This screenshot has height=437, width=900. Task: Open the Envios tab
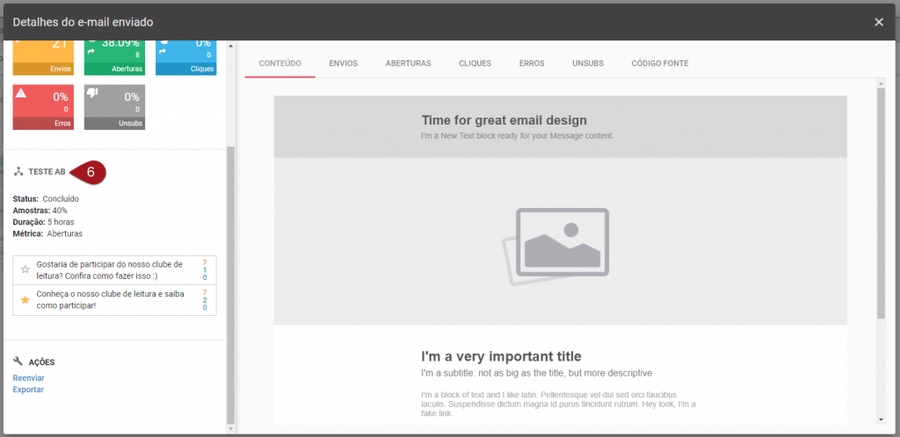pyautogui.click(x=343, y=63)
